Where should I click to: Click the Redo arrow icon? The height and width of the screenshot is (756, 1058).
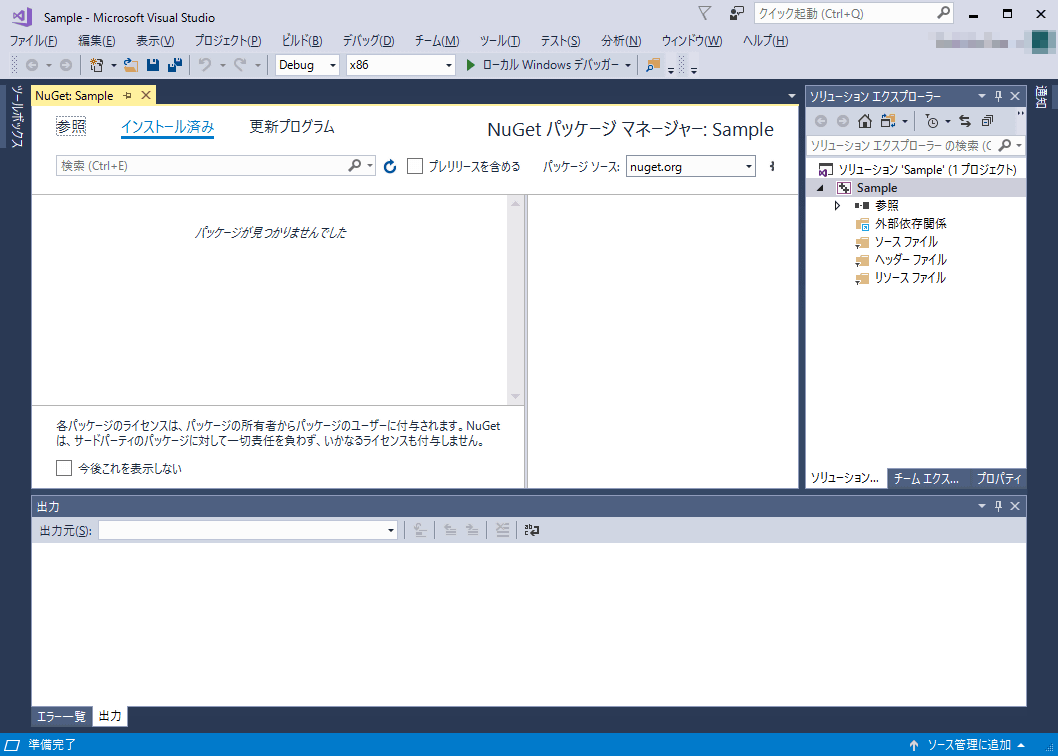pyautogui.click(x=240, y=65)
